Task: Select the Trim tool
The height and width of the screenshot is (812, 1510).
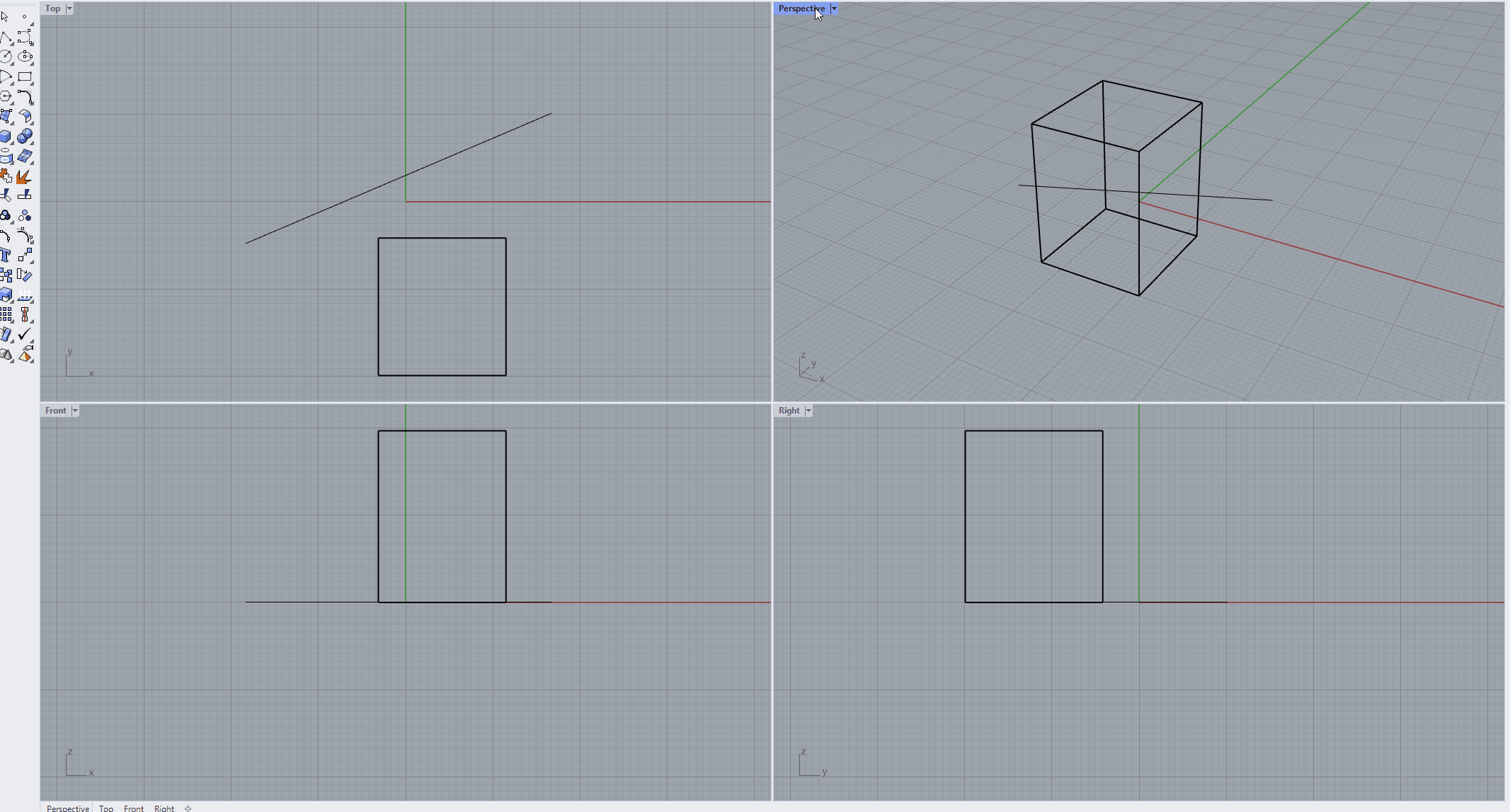Action: [x=6, y=195]
